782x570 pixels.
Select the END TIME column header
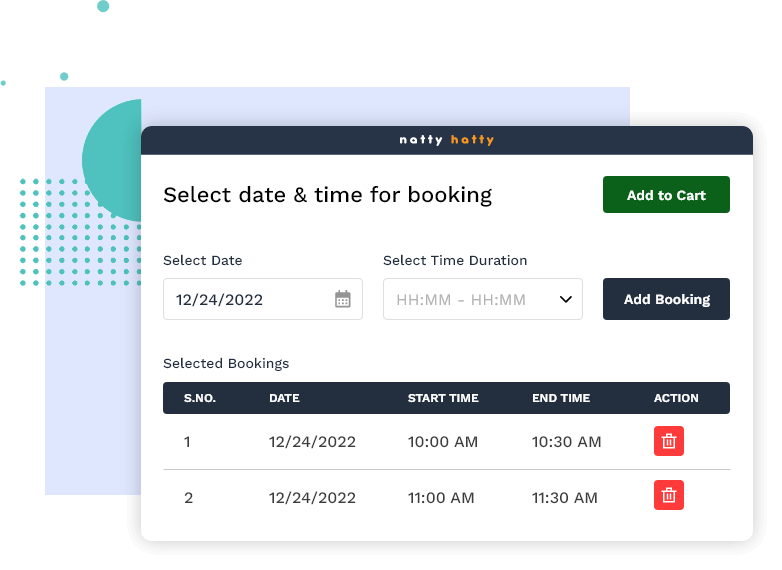point(561,398)
